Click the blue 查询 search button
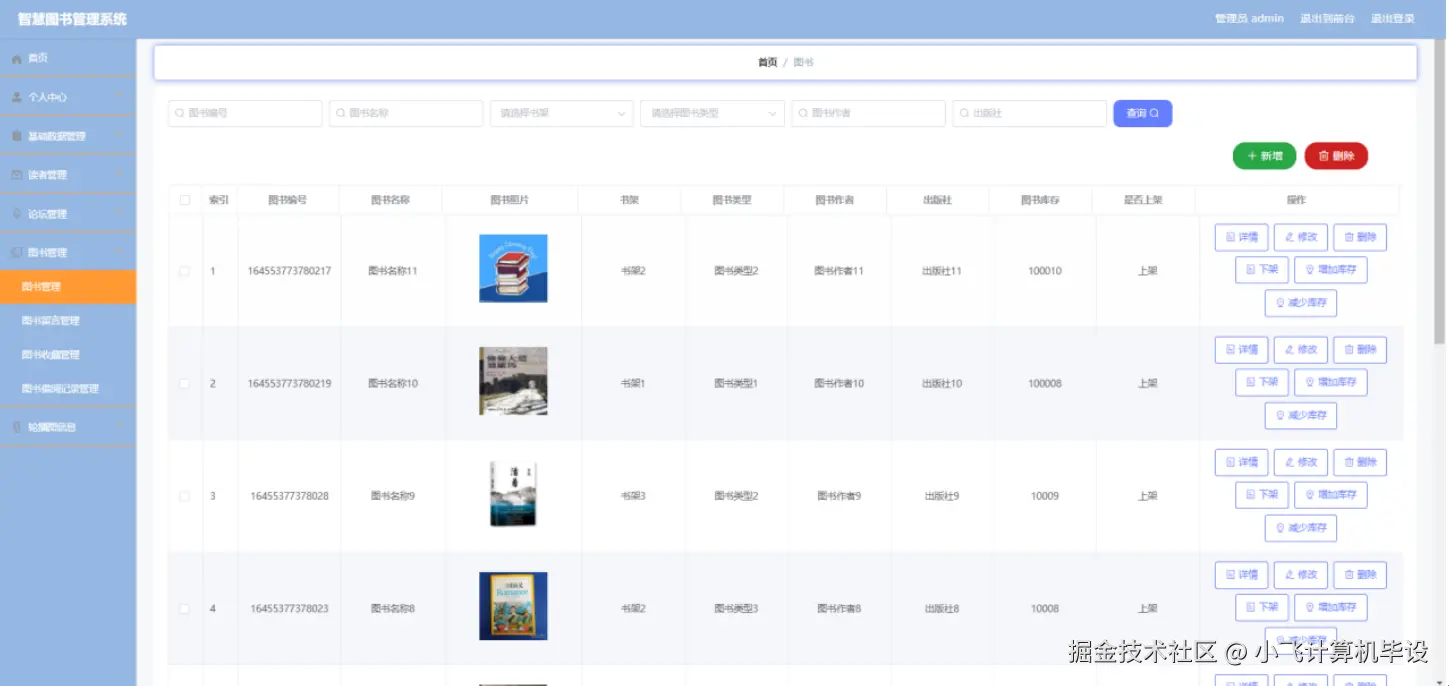This screenshot has height=686, width=1449. pyautogui.click(x=1142, y=113)
